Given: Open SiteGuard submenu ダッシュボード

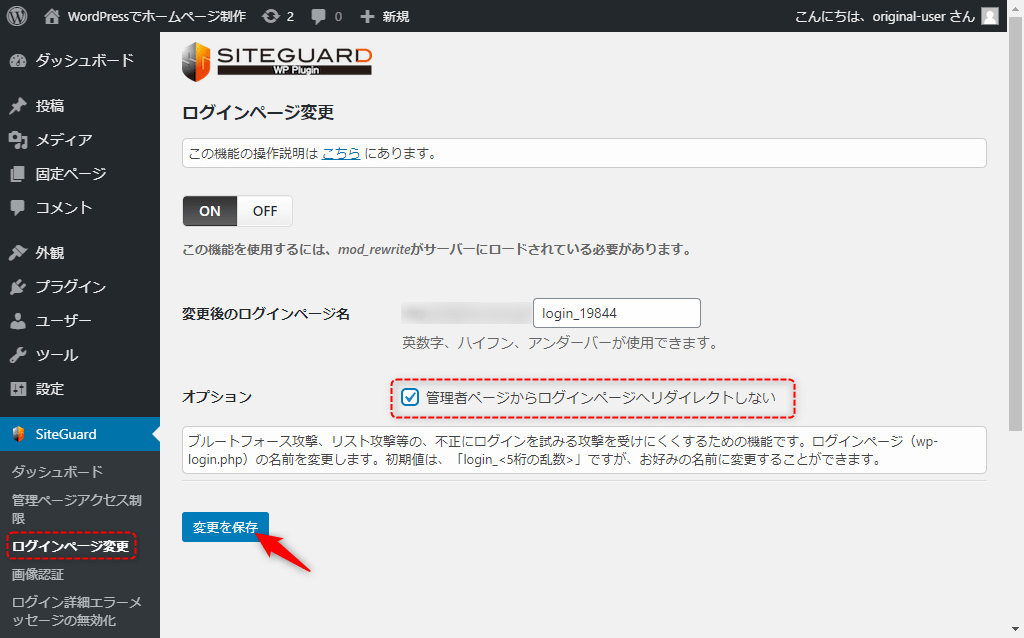Looking at the screenshot, I should (57, 471).
